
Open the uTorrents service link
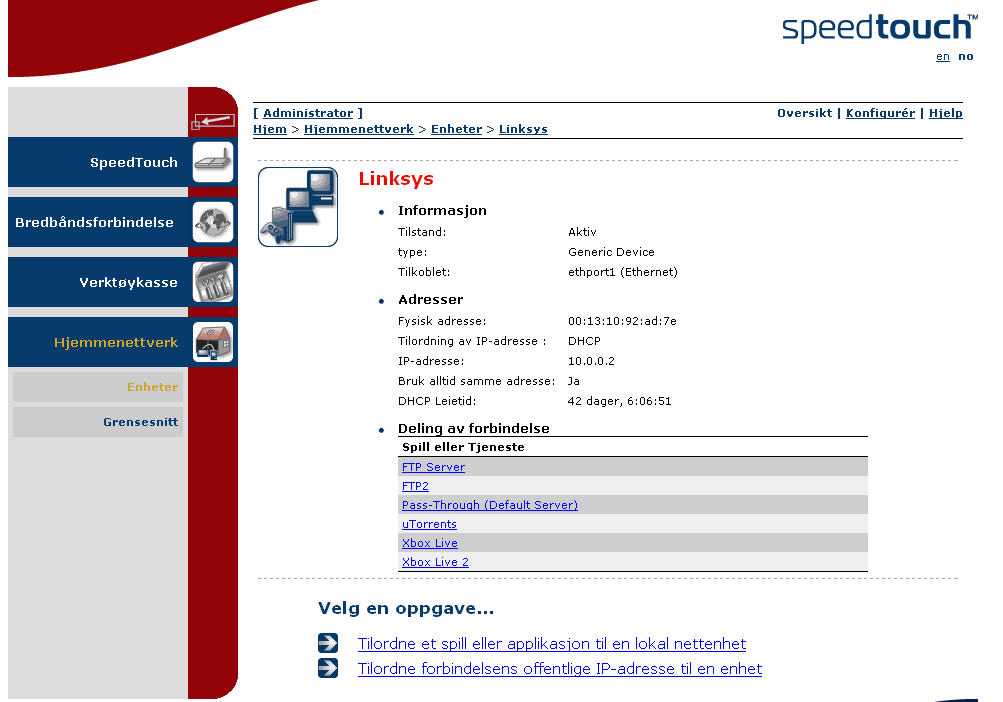(x=429, y=524)
